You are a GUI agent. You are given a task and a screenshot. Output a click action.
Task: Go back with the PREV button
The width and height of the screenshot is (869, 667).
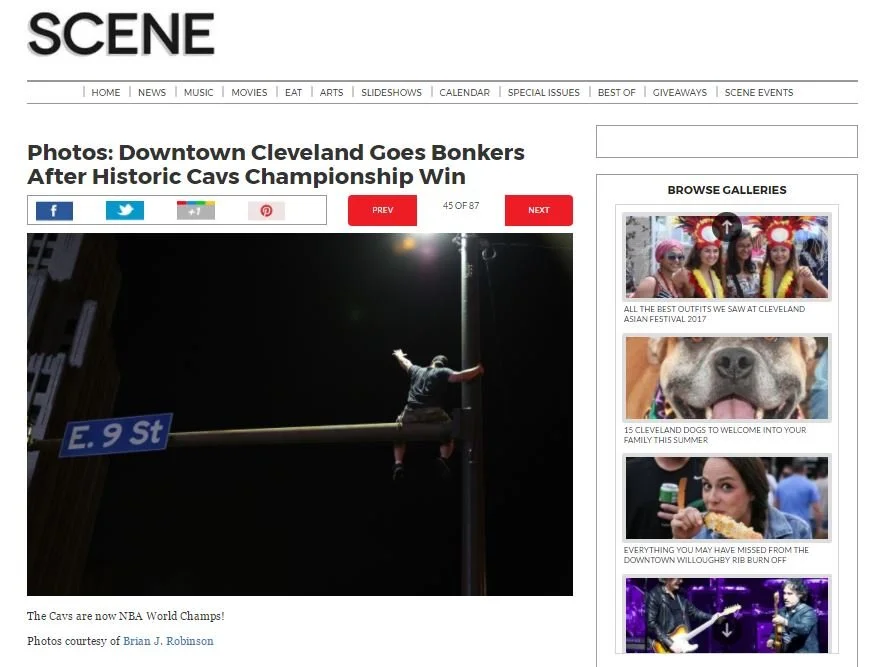pyautogui.click(x=382, y=210)
